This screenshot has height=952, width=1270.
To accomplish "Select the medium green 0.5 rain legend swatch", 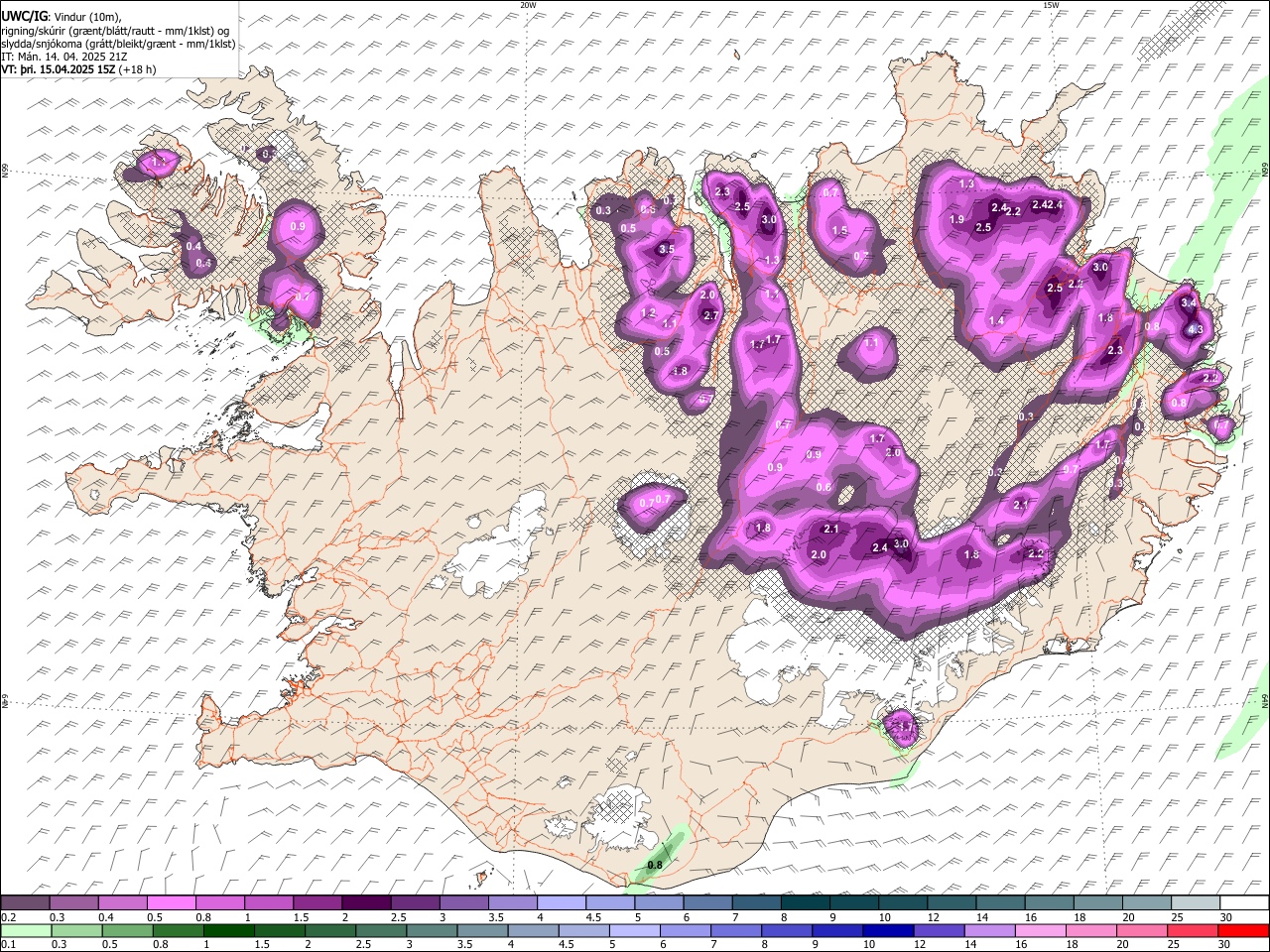I will coord(128,930).
